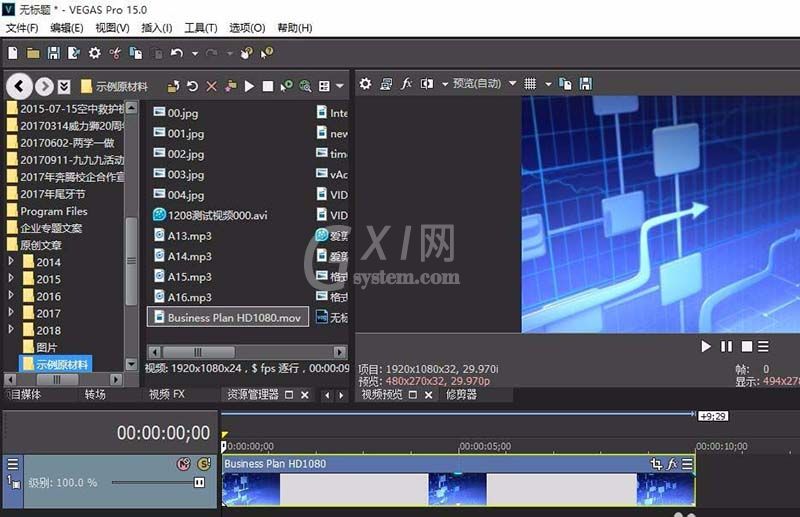This screenshot has width=800, height=517.
Task: Open the track header hamburger menu
Action: point(13,463)
